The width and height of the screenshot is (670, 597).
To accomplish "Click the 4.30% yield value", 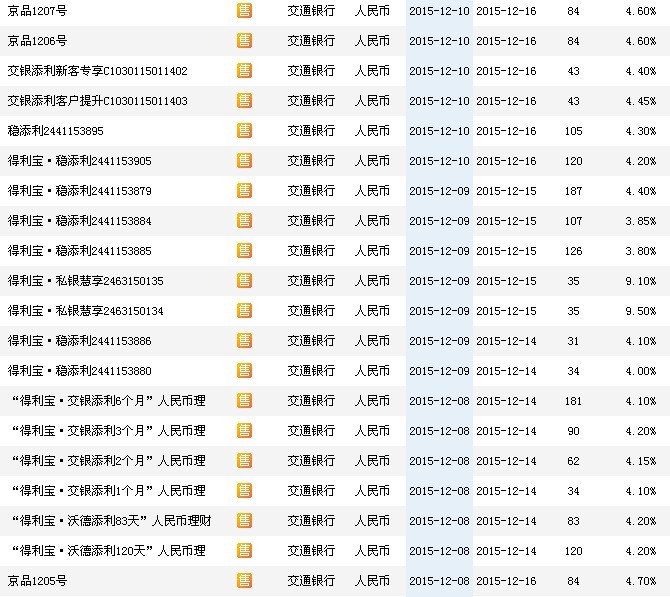I will pyautogui.click(x=641, y=131).
